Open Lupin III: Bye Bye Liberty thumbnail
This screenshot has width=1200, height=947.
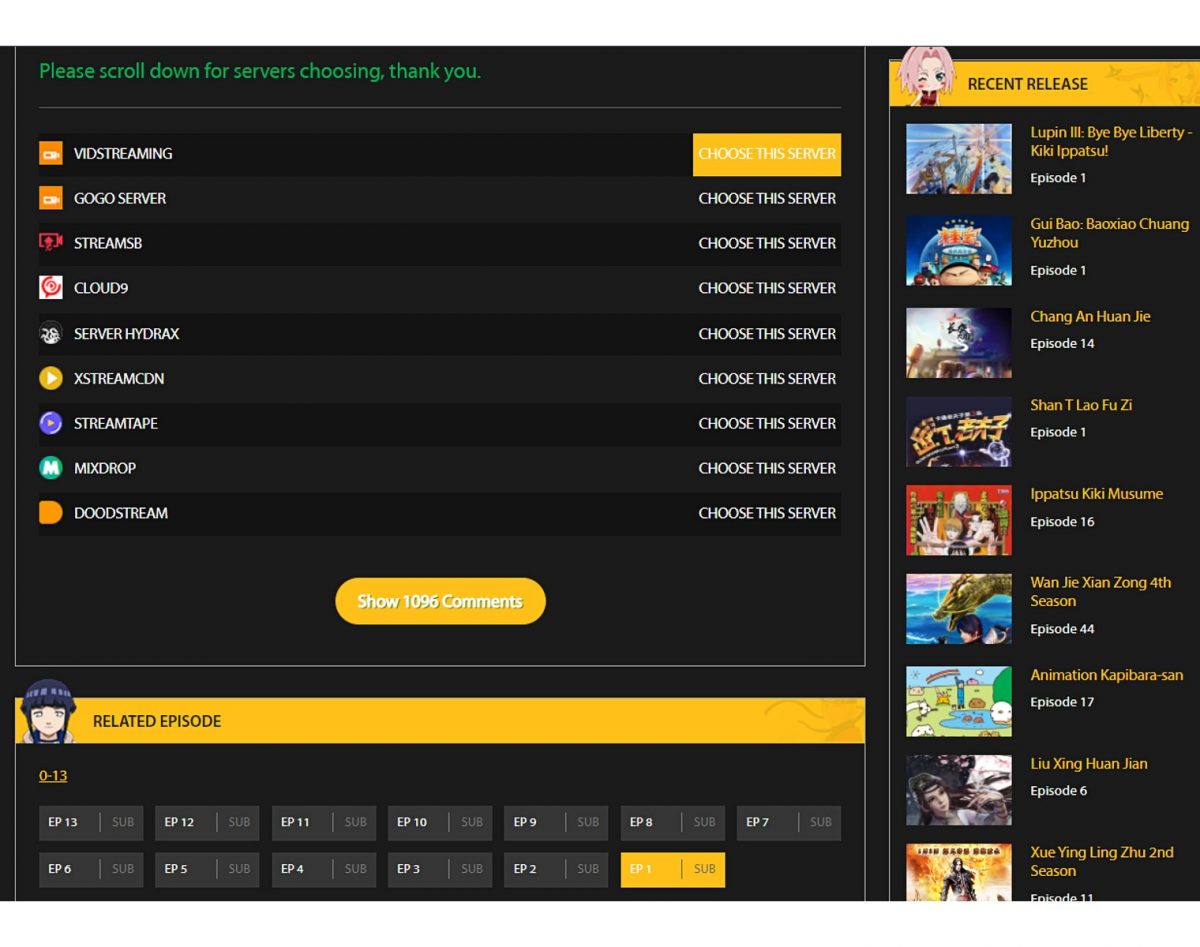tap(958, 159)
